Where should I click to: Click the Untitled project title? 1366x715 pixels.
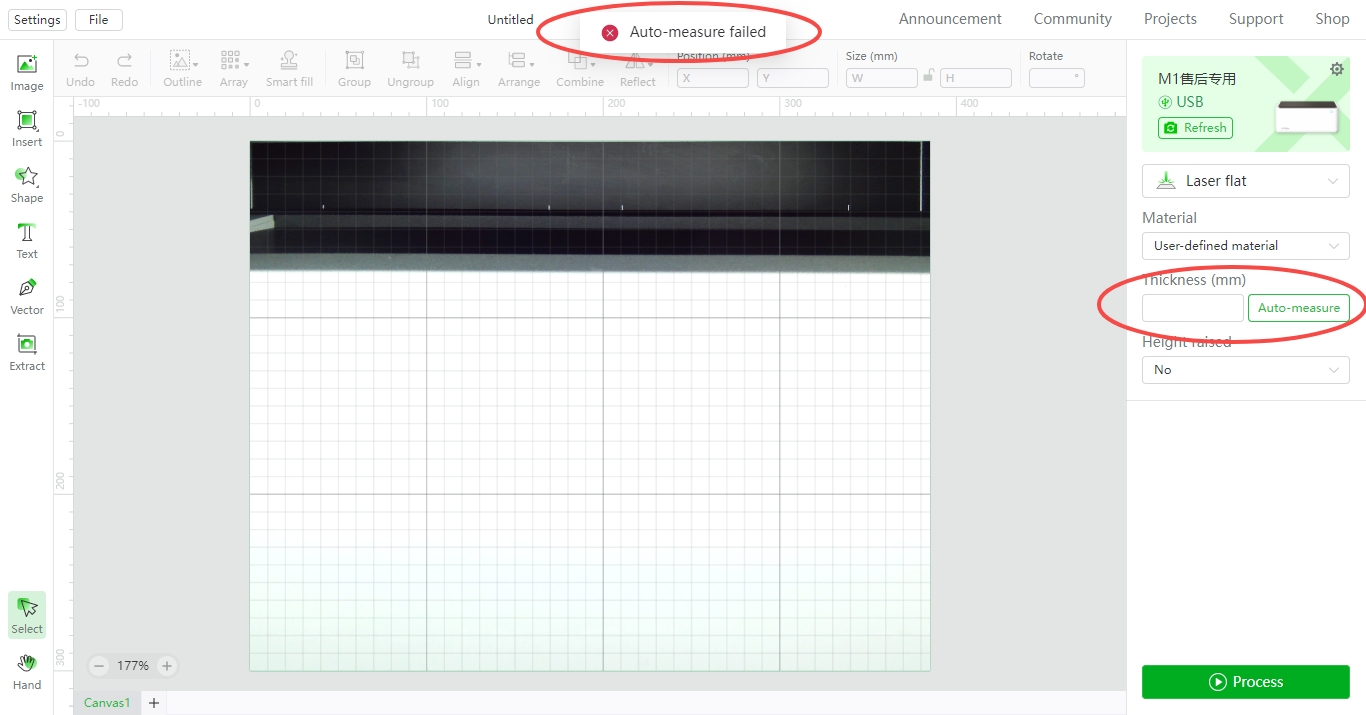pyautogui.click(x=511, y=20)
